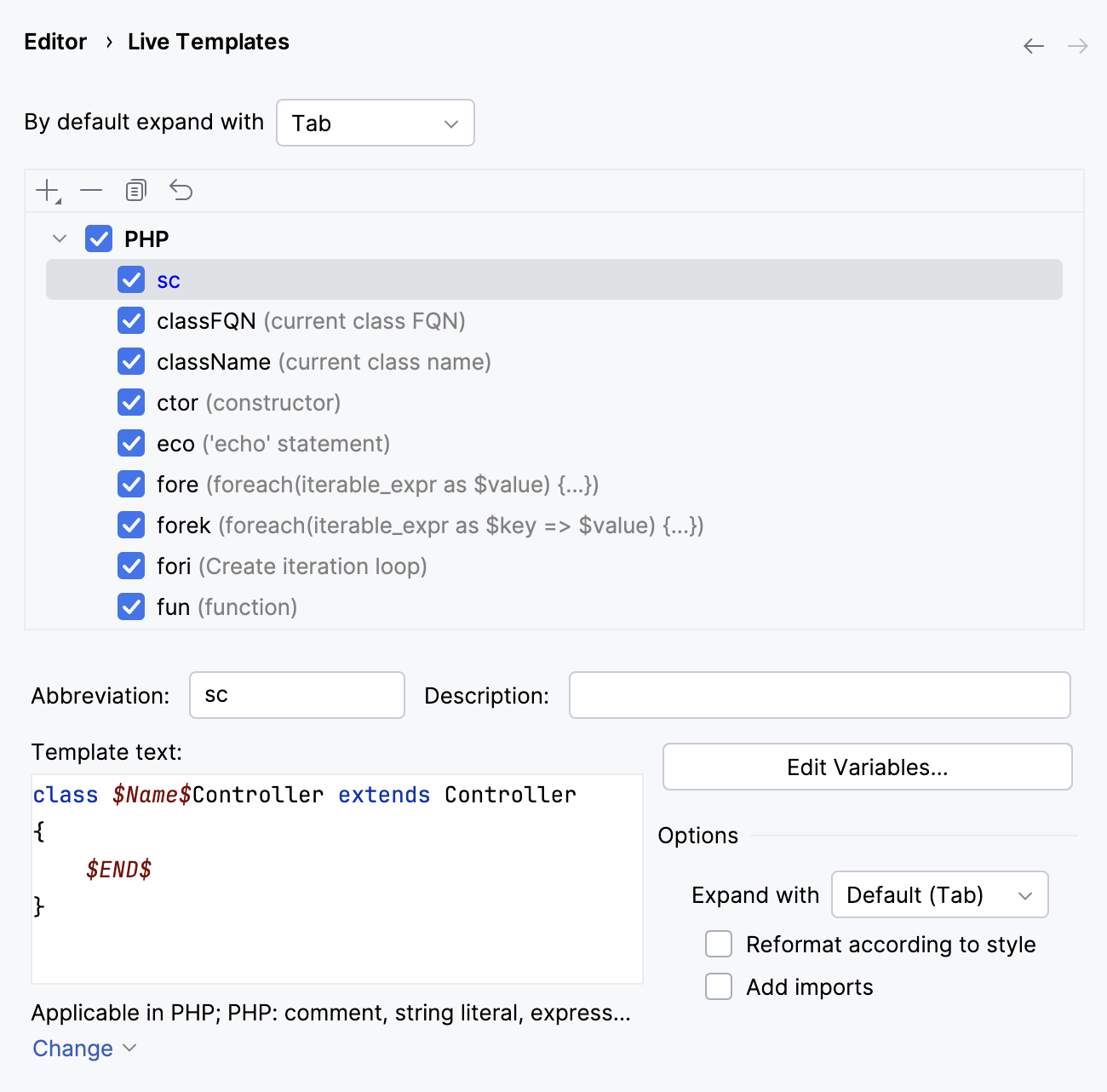
Task: Navigate forward in settings history
Action: click(1077, 46)
